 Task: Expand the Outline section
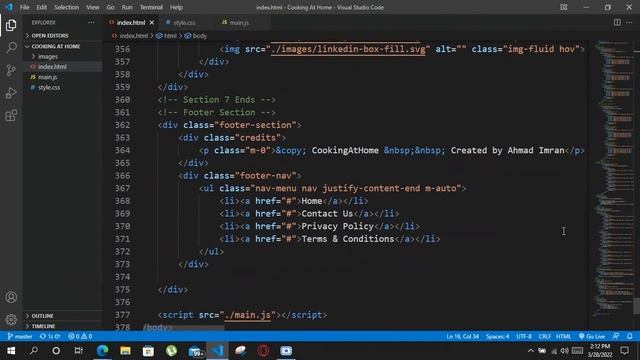click(x=42, y=316)
